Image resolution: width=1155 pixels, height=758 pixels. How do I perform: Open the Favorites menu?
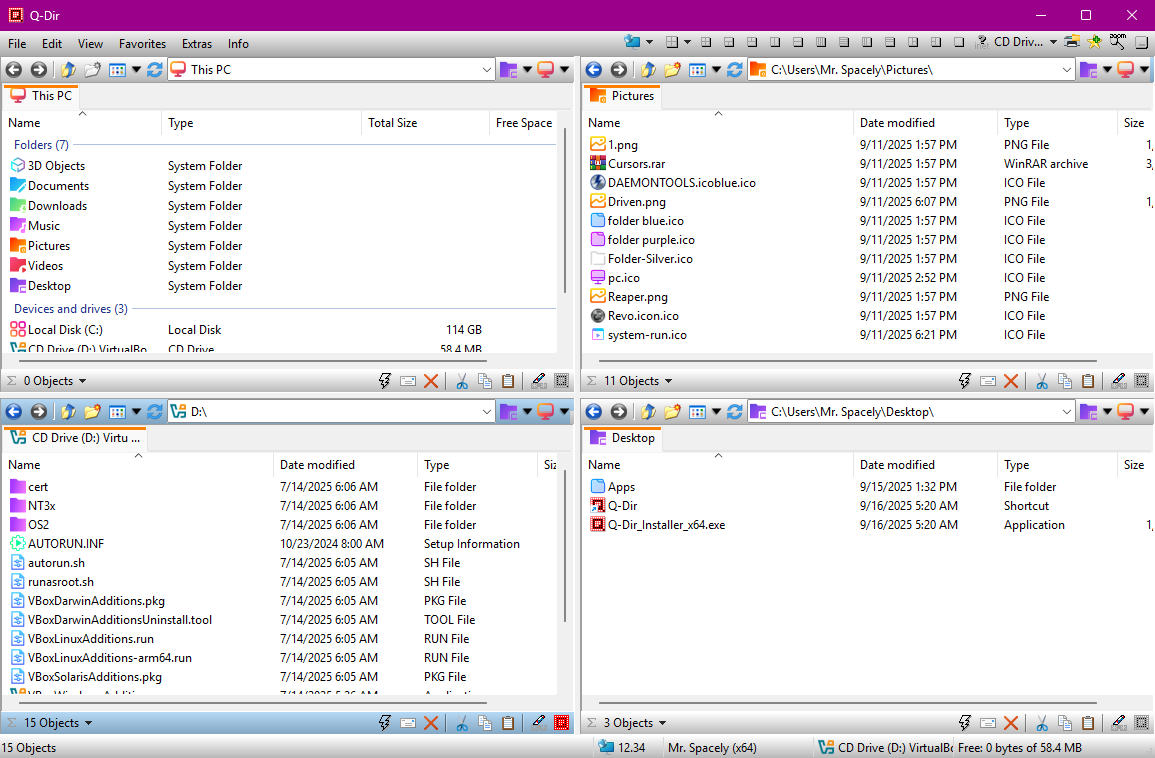(142, 43)
